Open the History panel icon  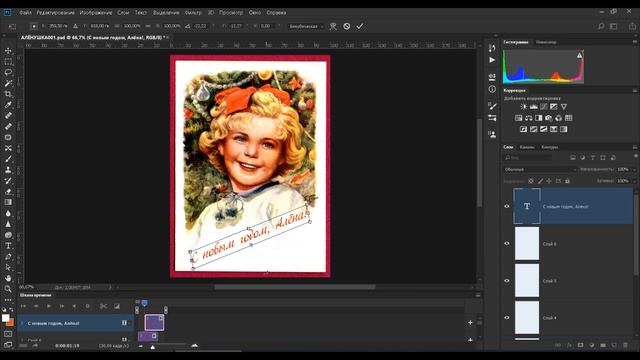(492, 48)
